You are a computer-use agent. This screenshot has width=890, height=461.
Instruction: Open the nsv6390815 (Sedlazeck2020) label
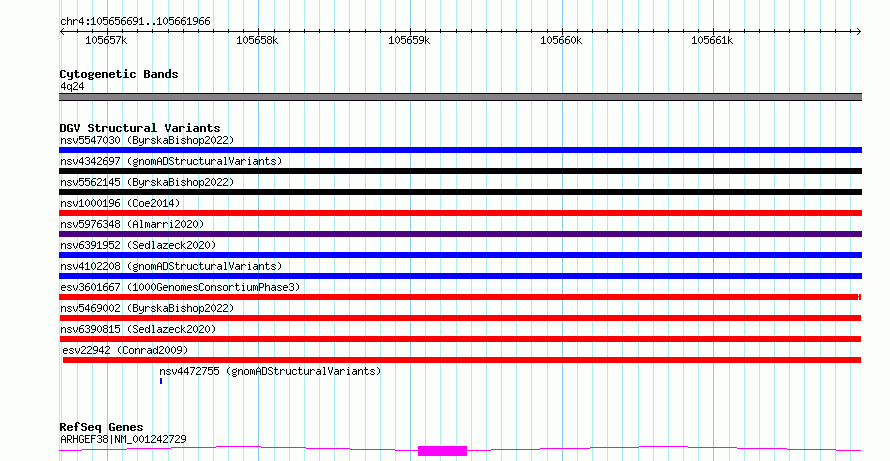pos(138,329)
